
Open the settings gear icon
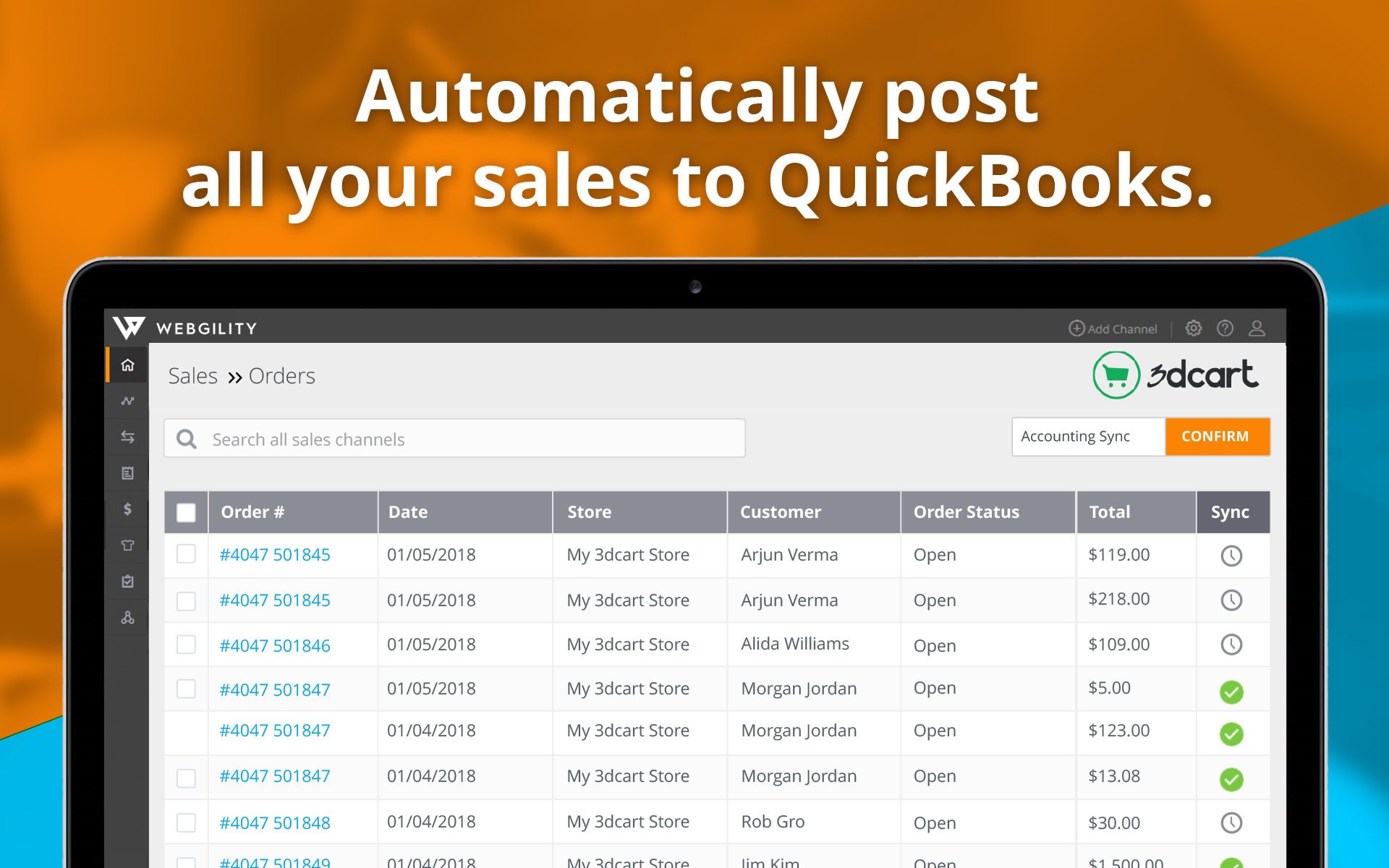tap(1194, 328)
